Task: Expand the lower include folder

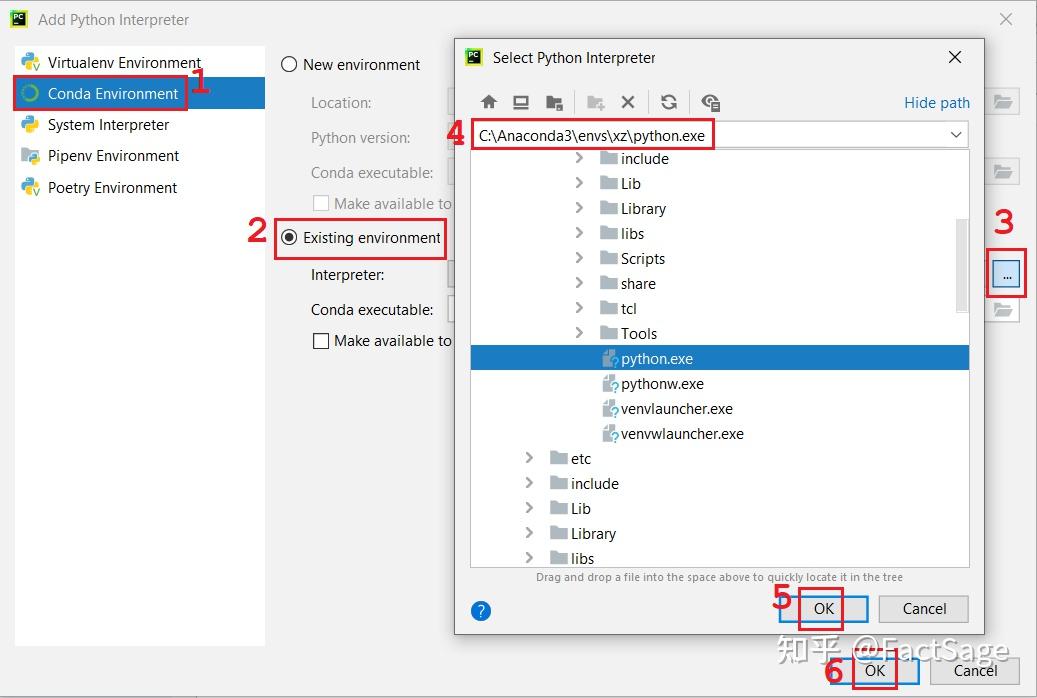Action: point(529,483)
